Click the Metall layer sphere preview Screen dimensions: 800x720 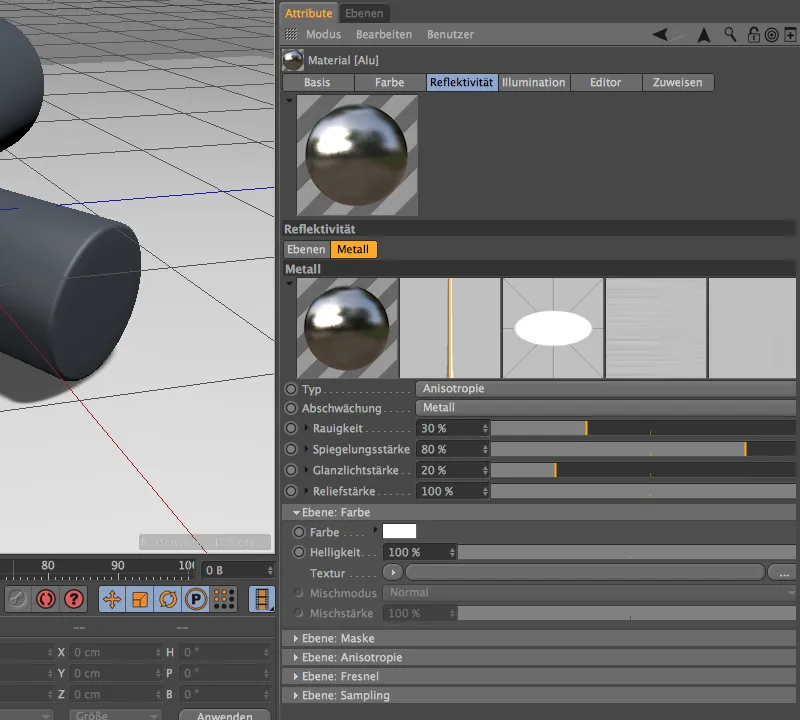click(347, 328)
